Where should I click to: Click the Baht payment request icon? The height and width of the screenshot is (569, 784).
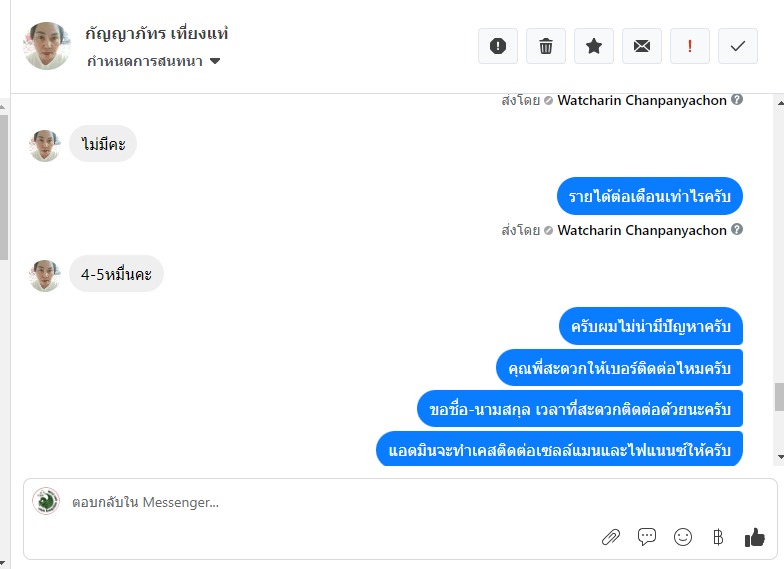click(x=718, y=537)
